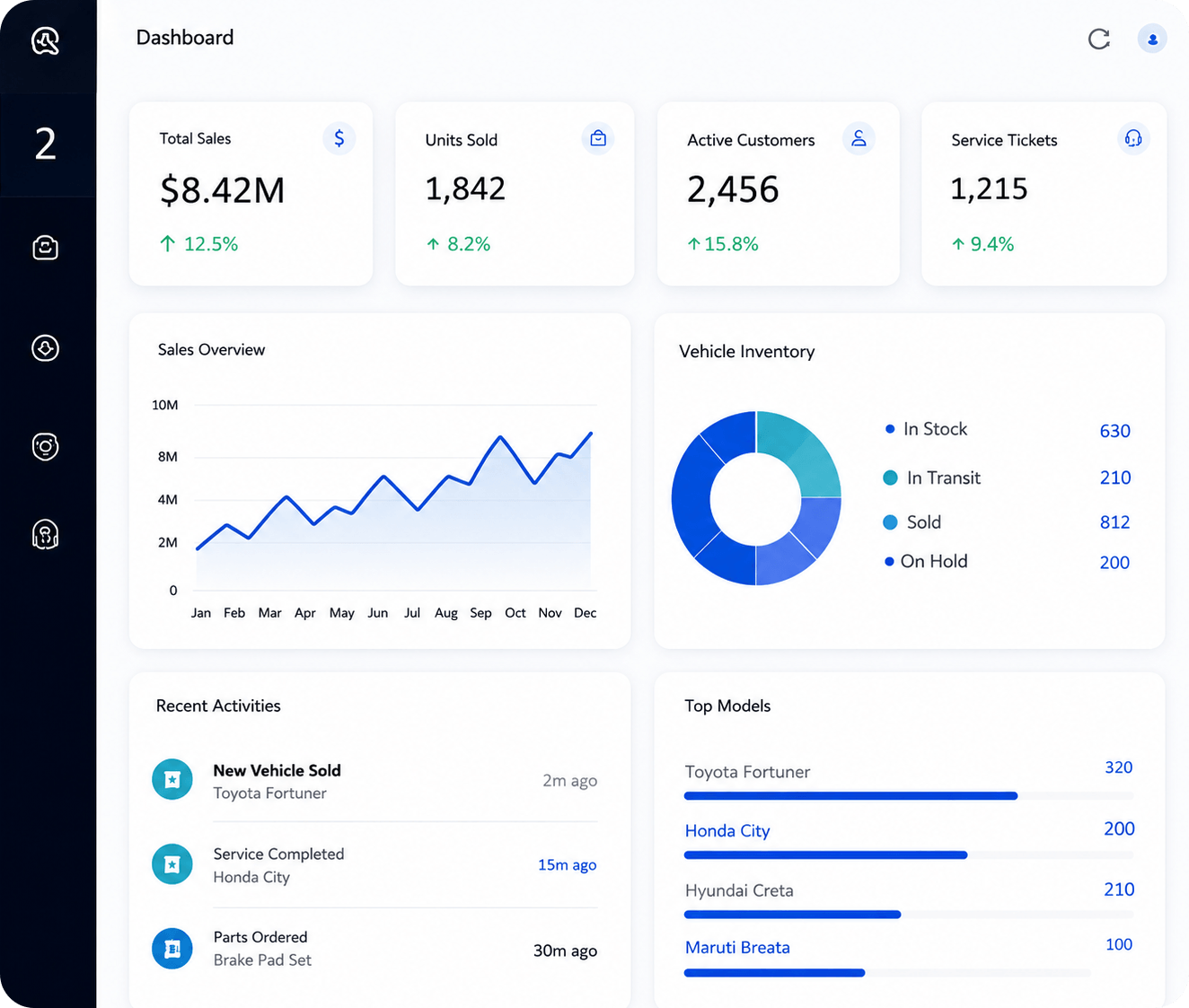Open the user profile avatar
1189x1008 pixels.
[1152, 39]
